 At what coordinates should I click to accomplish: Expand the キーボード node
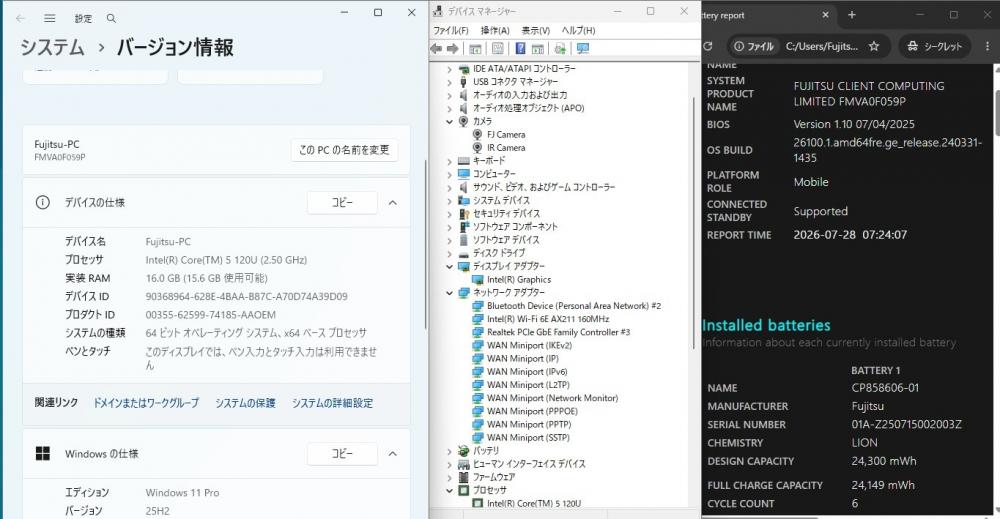tap(449, 161)
